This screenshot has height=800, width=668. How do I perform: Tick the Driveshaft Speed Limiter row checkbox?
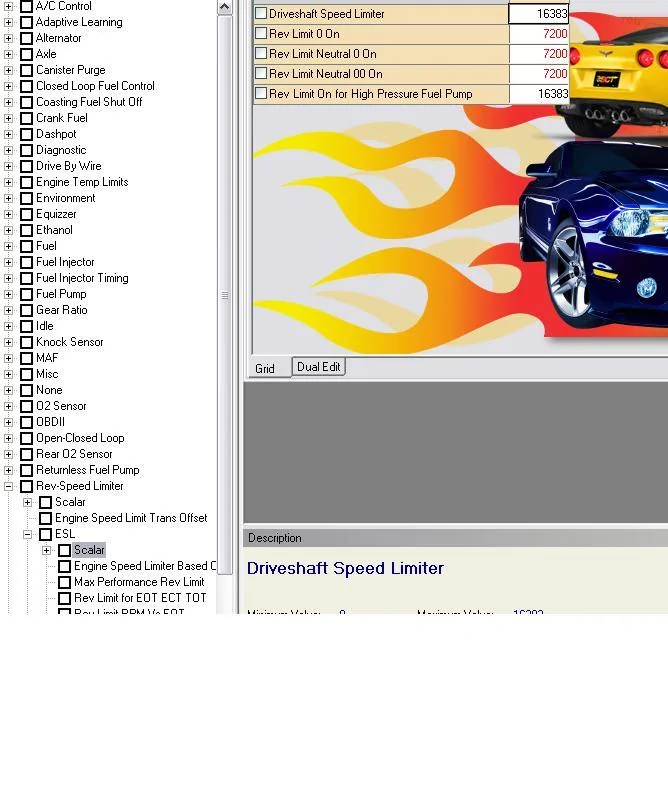coord(261,13)
